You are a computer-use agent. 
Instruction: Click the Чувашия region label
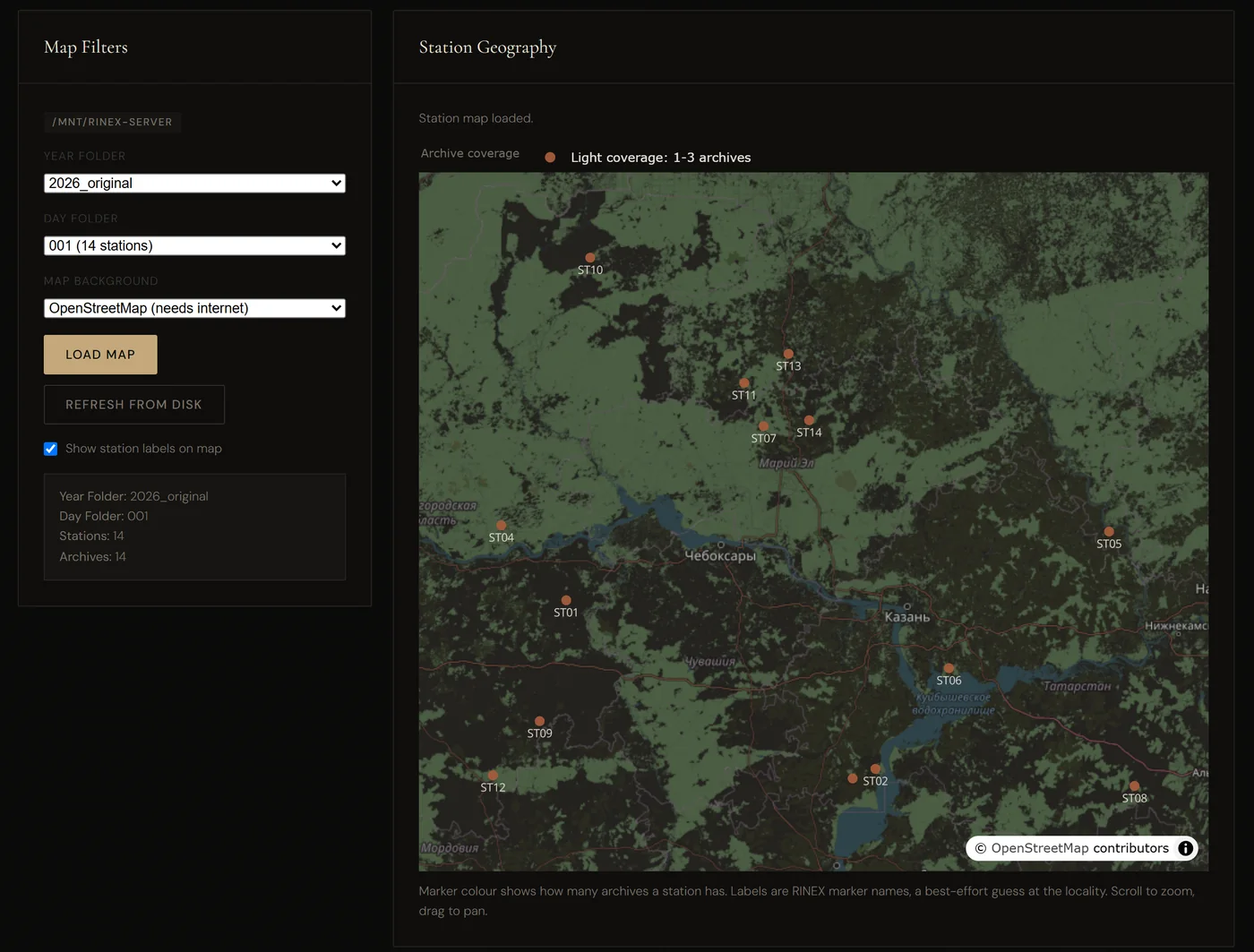pyautogui.click(x=709, y=662)
